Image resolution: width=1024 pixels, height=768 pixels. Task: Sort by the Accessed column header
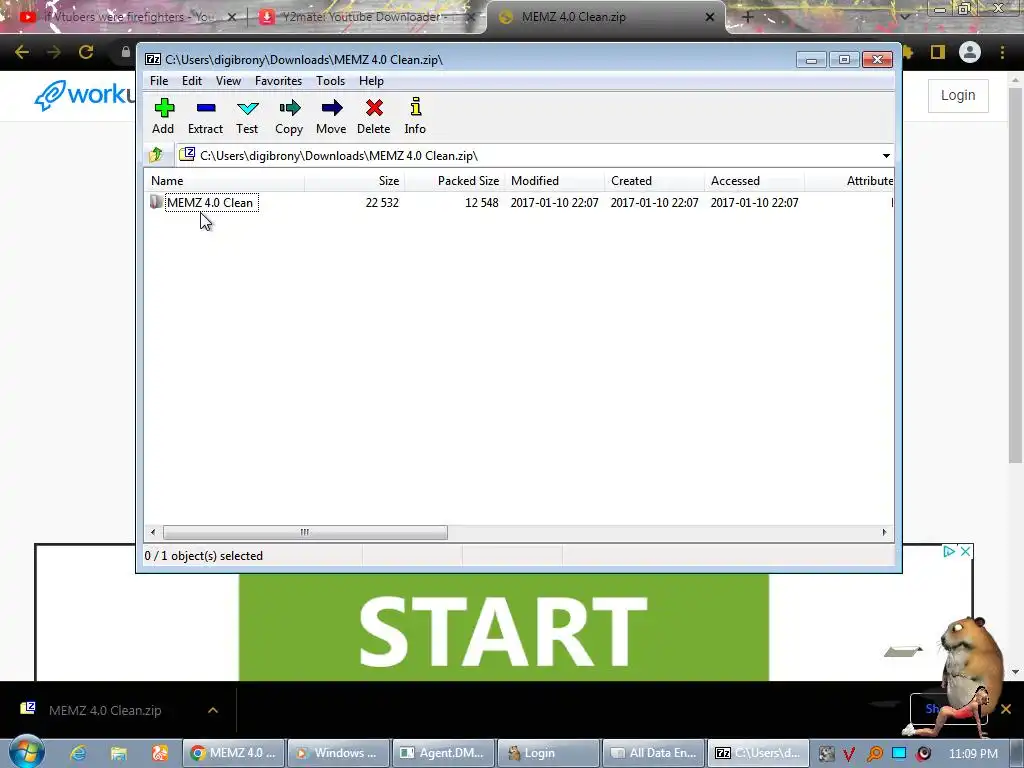(754, 181)
